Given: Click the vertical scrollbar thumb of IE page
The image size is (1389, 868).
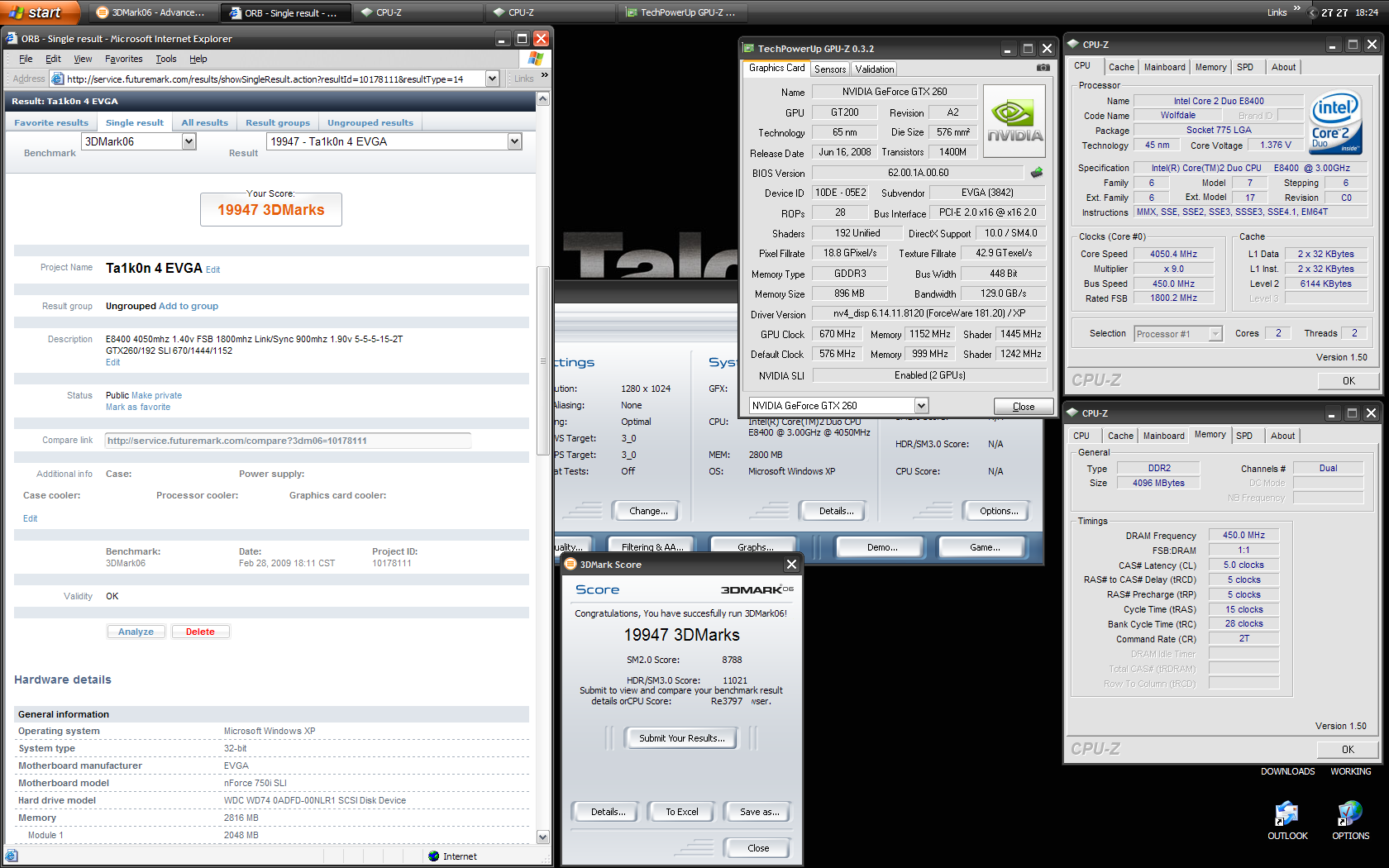Looking at the screenshot, I should [542, 362].
